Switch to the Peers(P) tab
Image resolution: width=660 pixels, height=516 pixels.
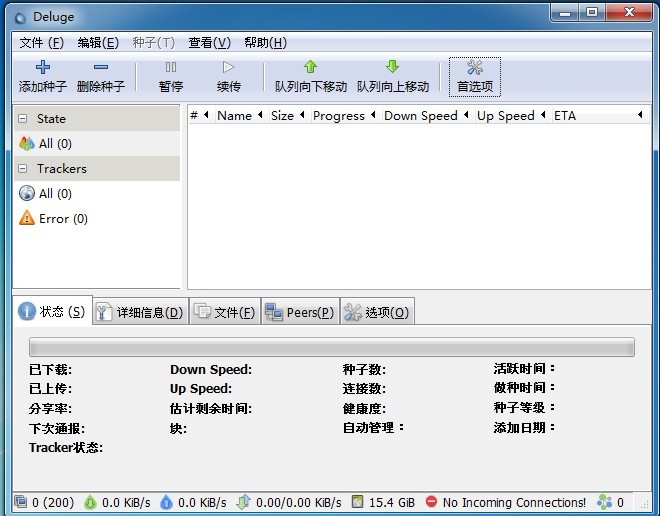point(299,312)
